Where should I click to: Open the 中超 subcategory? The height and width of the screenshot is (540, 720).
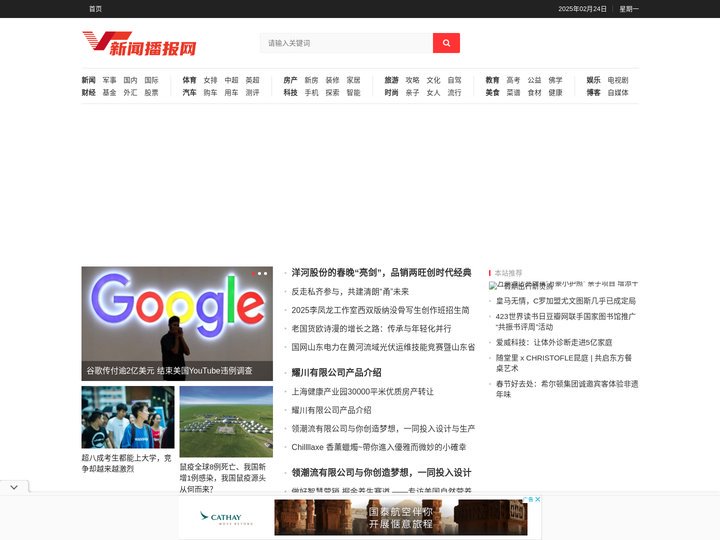click(231, 80)
